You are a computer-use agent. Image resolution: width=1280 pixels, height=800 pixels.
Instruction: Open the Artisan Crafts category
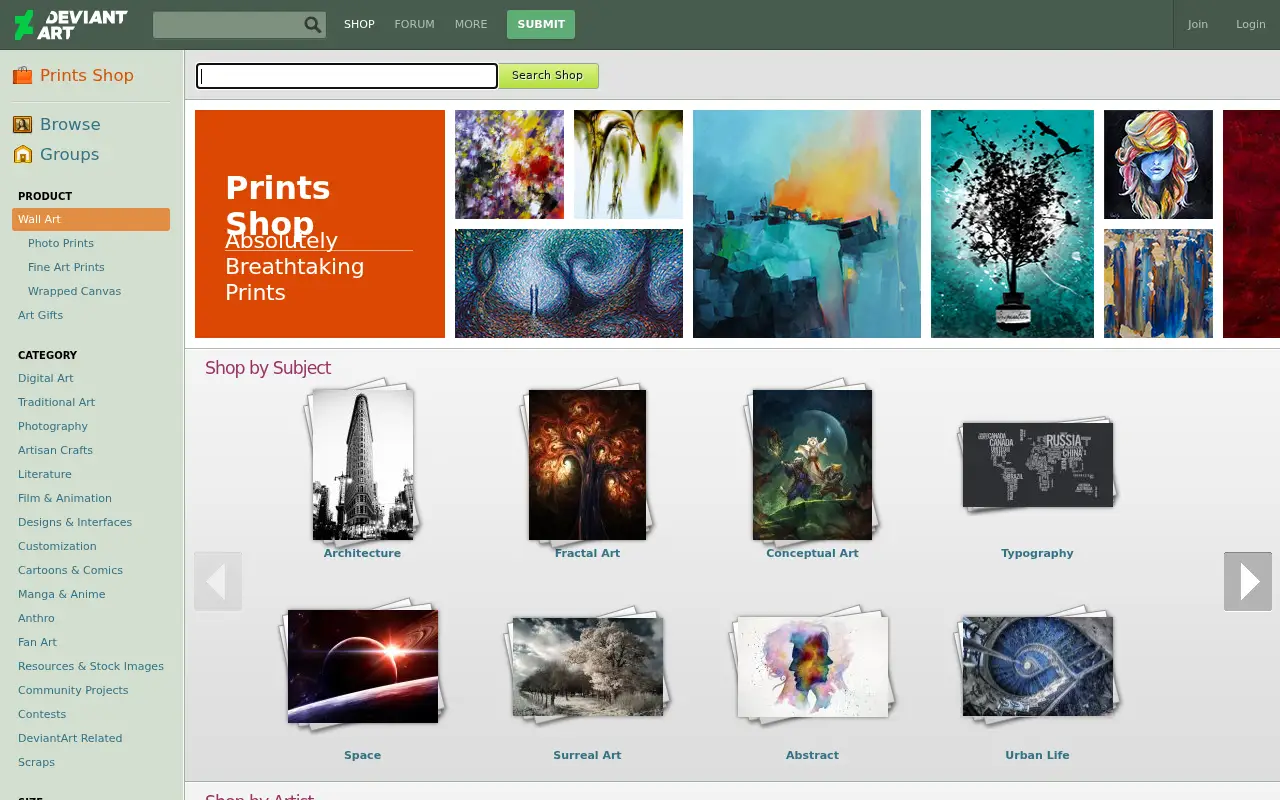pyautogui.click(x=55, y=450)
